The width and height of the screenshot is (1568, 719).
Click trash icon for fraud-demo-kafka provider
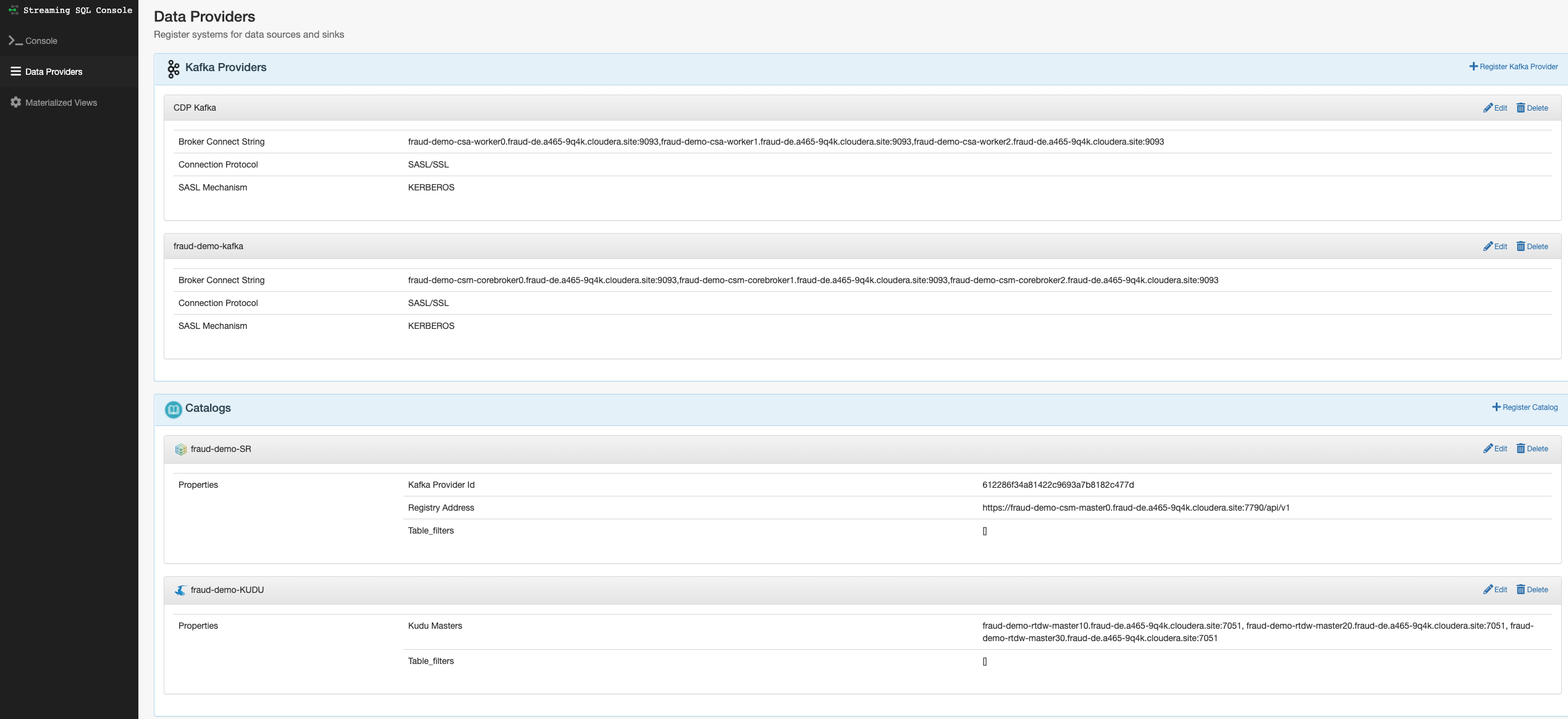[1520, 247]
